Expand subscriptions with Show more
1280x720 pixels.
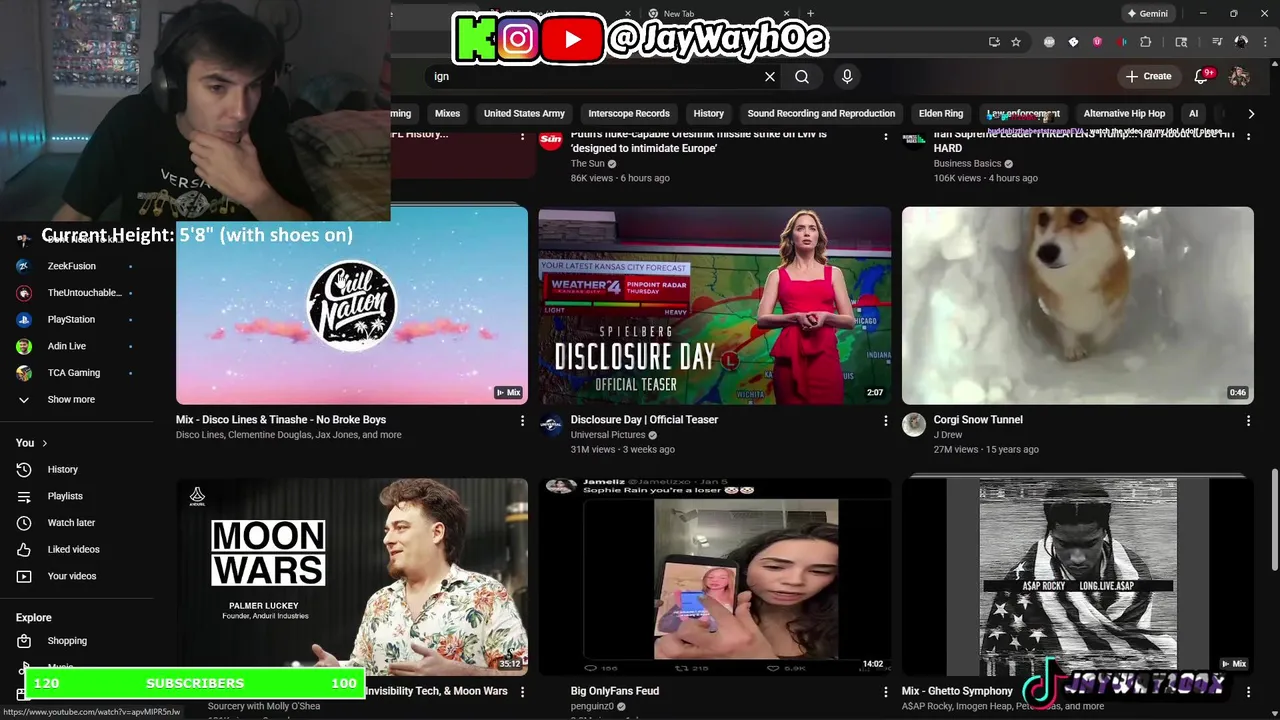click(x=71, y=399)
